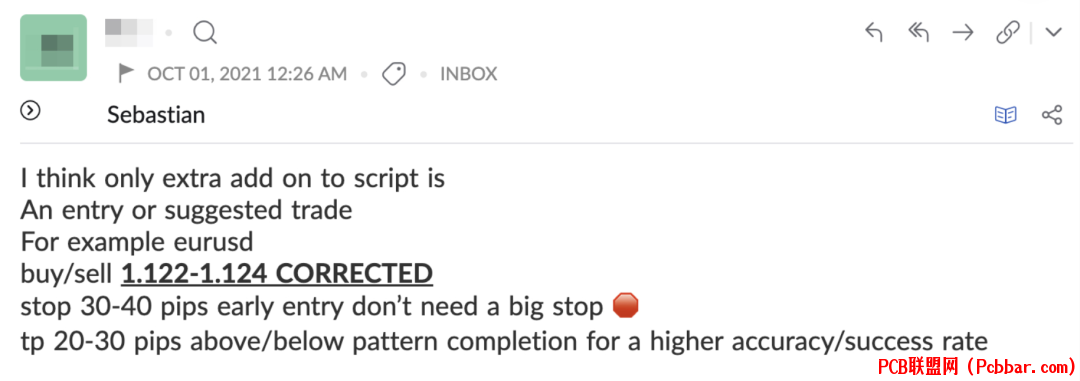1080x381 pixels.
Task: Search emails from this sender
Action: pos(205,32)
